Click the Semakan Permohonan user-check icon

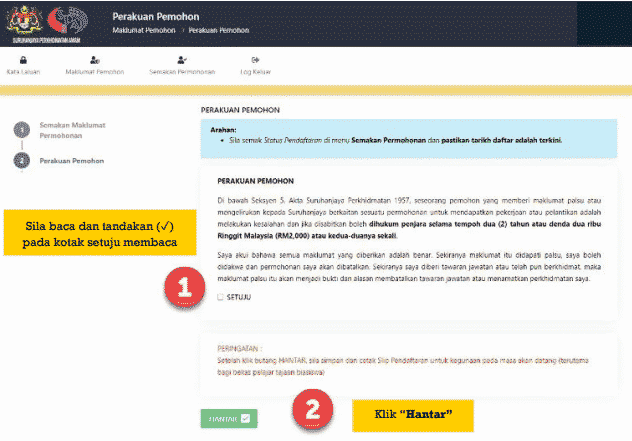tap(181, 60)
